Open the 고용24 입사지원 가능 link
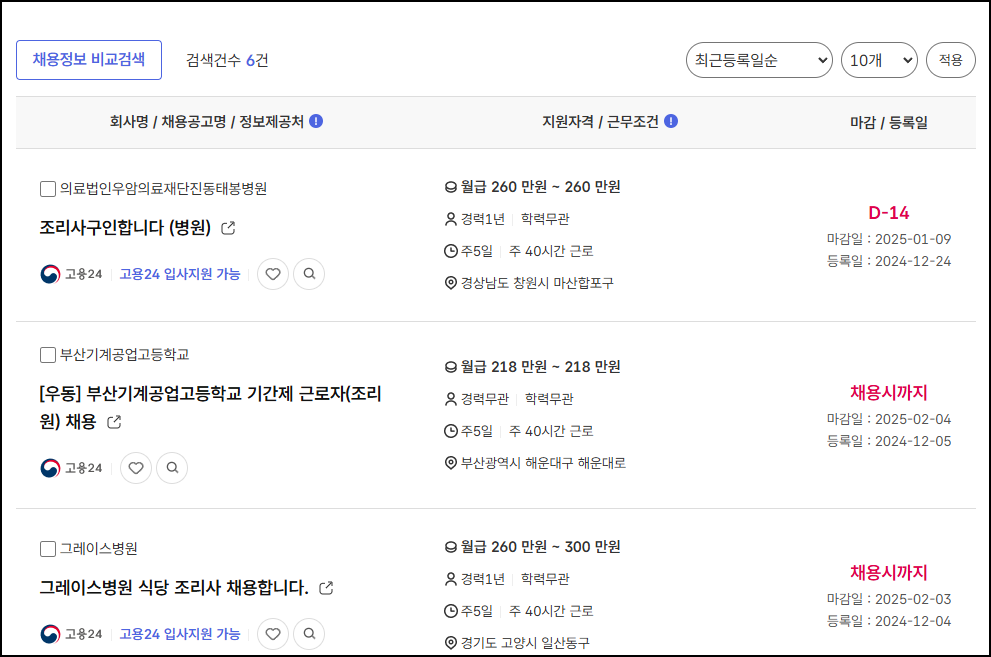Image resolution: width=991 pixels, height=657 pixels. [x=181, y=273]
